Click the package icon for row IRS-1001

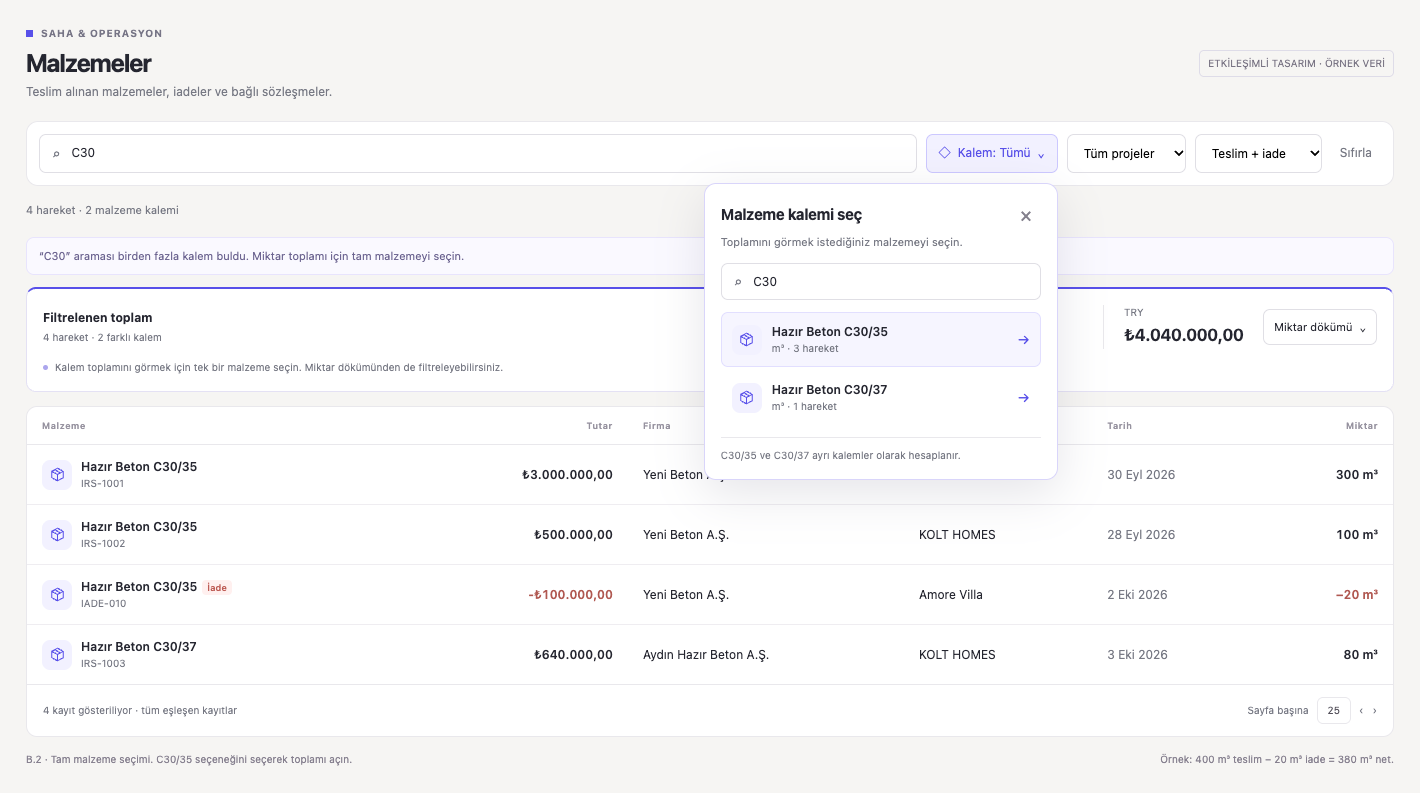[57, 475]
